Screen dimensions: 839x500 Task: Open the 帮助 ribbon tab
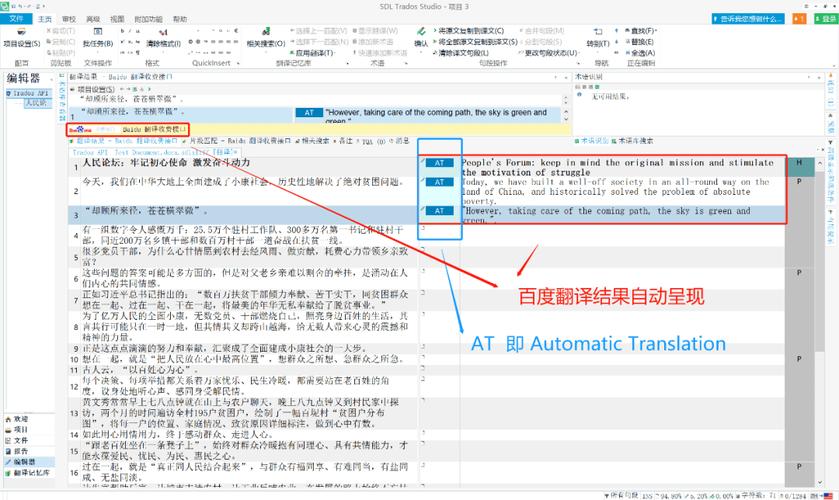(180, 19)
